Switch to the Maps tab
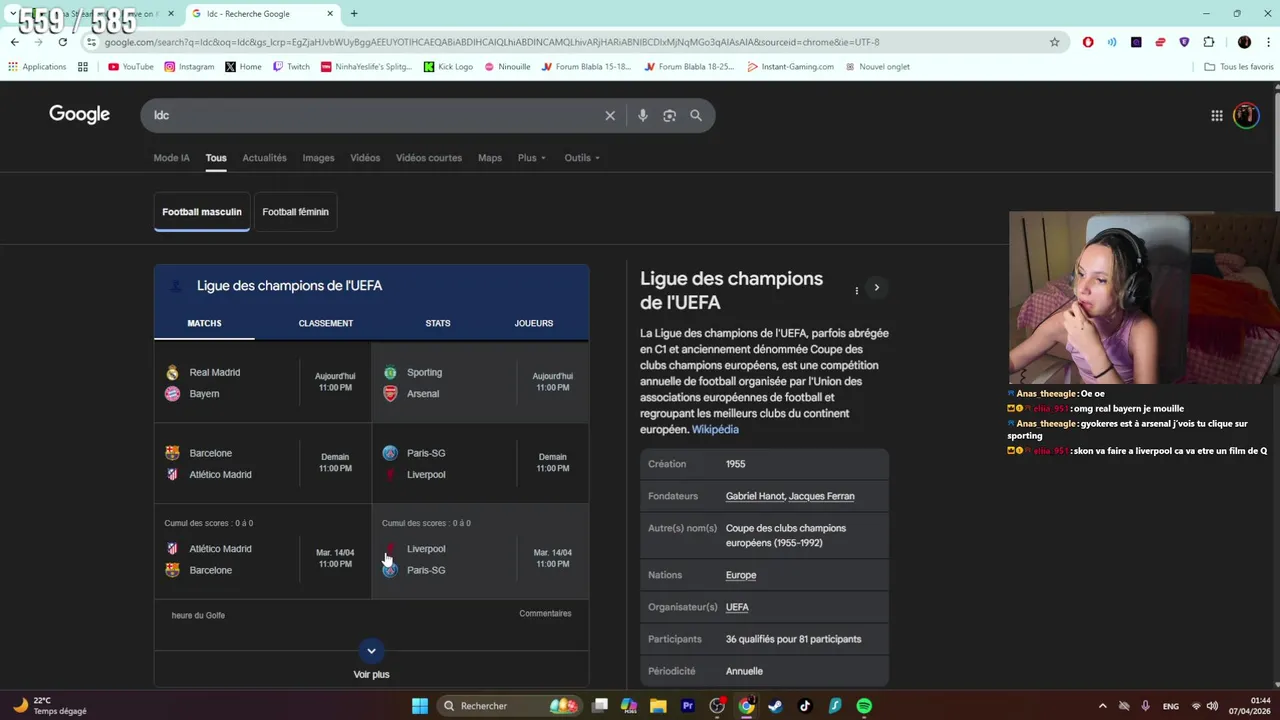Screen dimensions: 1280x720 pos(490,158)
